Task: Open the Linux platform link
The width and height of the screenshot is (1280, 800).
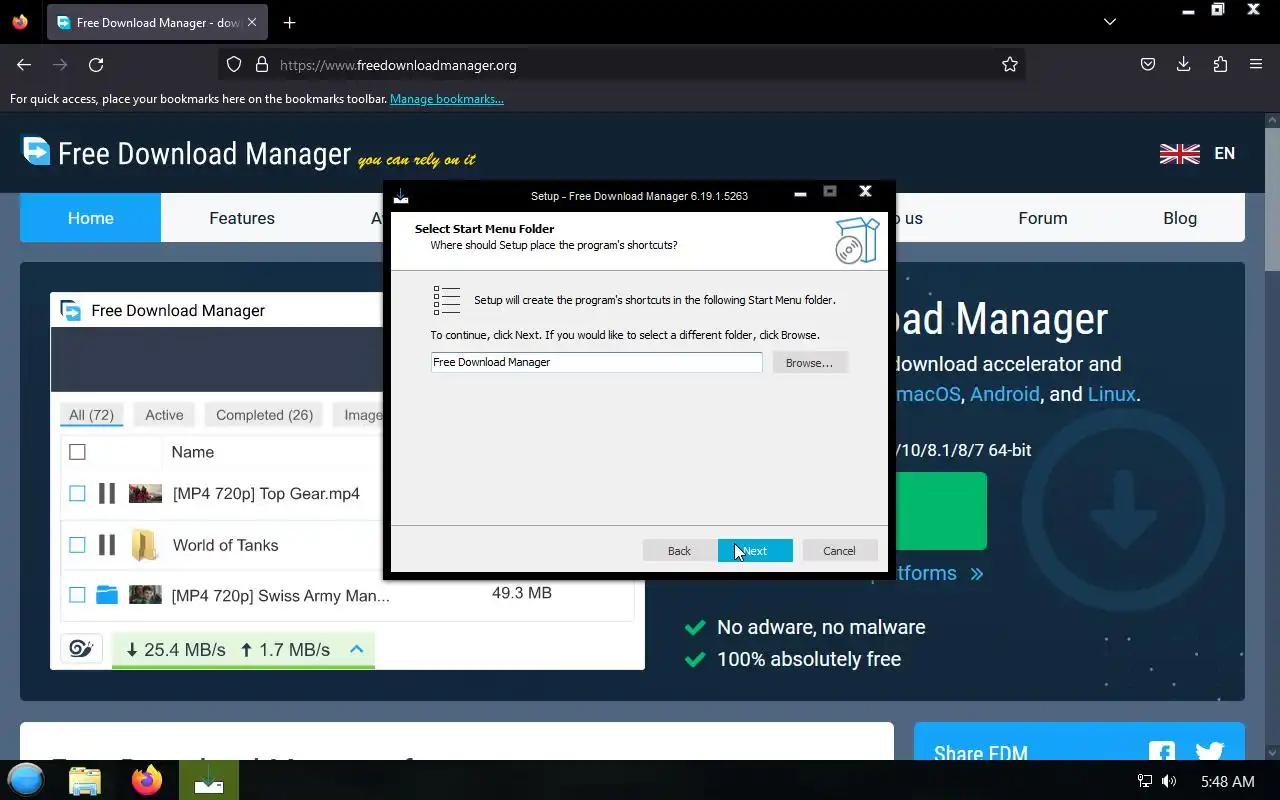Action: 1111,394
